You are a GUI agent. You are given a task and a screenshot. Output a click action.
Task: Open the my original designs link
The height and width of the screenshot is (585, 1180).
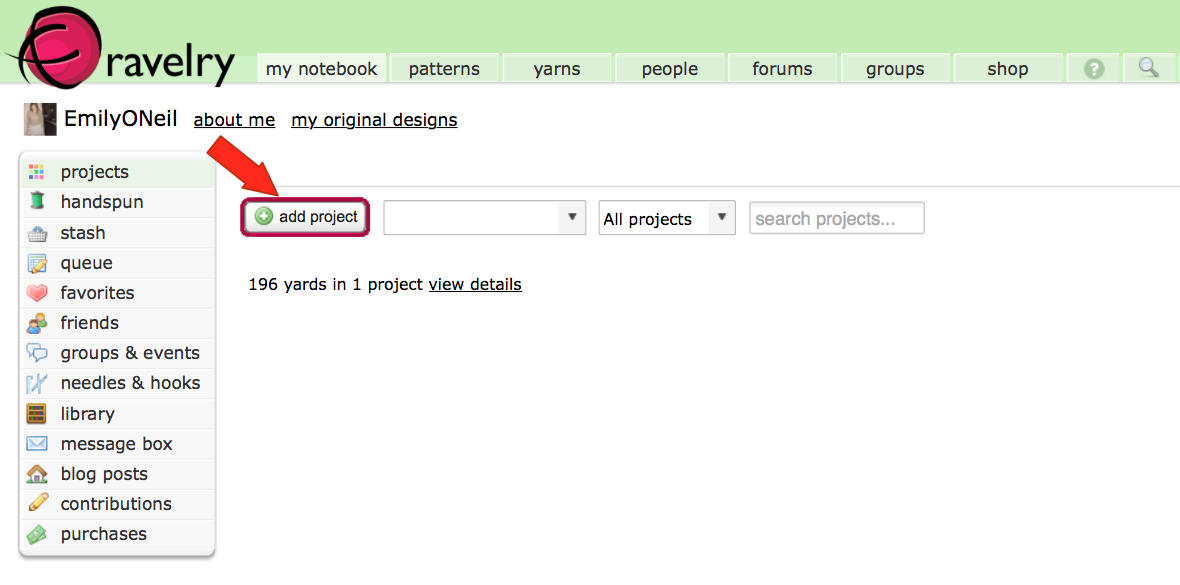point(374,120)
